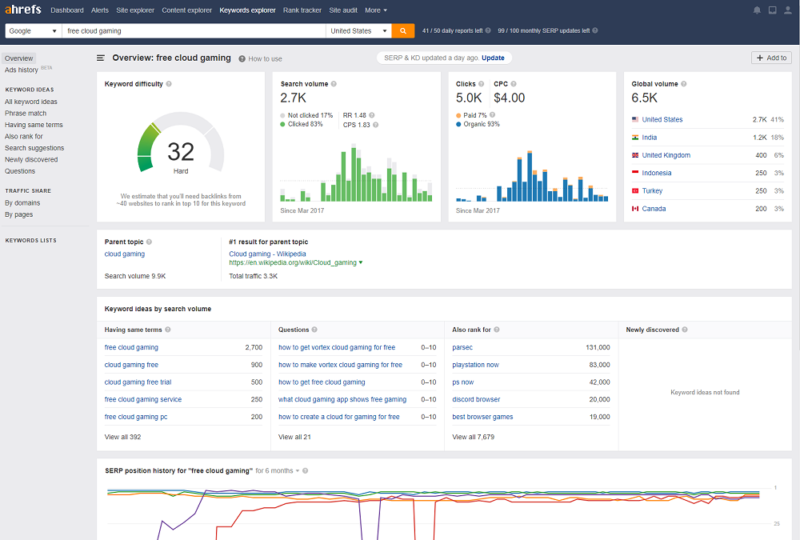Click the Update link for SERP data
This screenshot has width=800, height=540.
click(493, 58)
